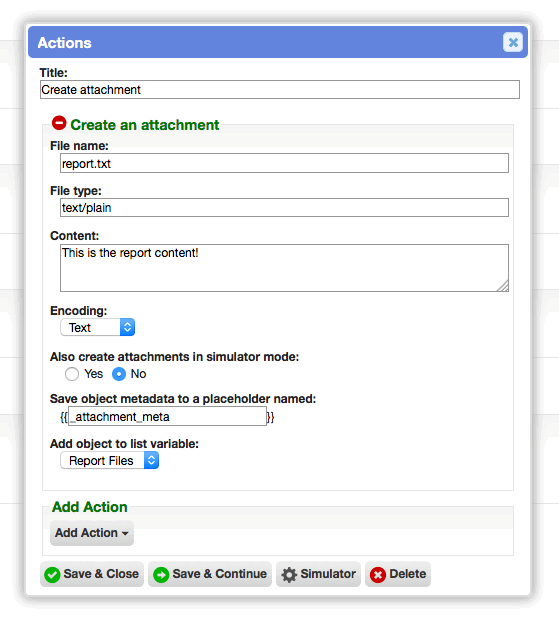Image resolution: width=559 pixels, height=620 pixels.
Task: Click the green arrow on Save & Continue
Action: click(x=161, y=575)
